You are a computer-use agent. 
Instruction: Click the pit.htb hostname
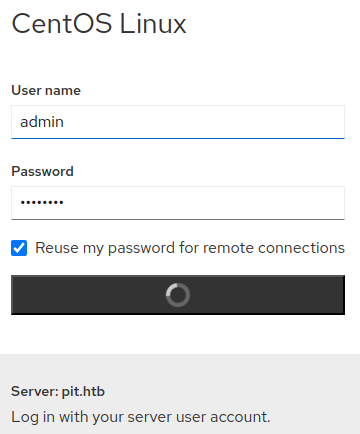point(83,391)
